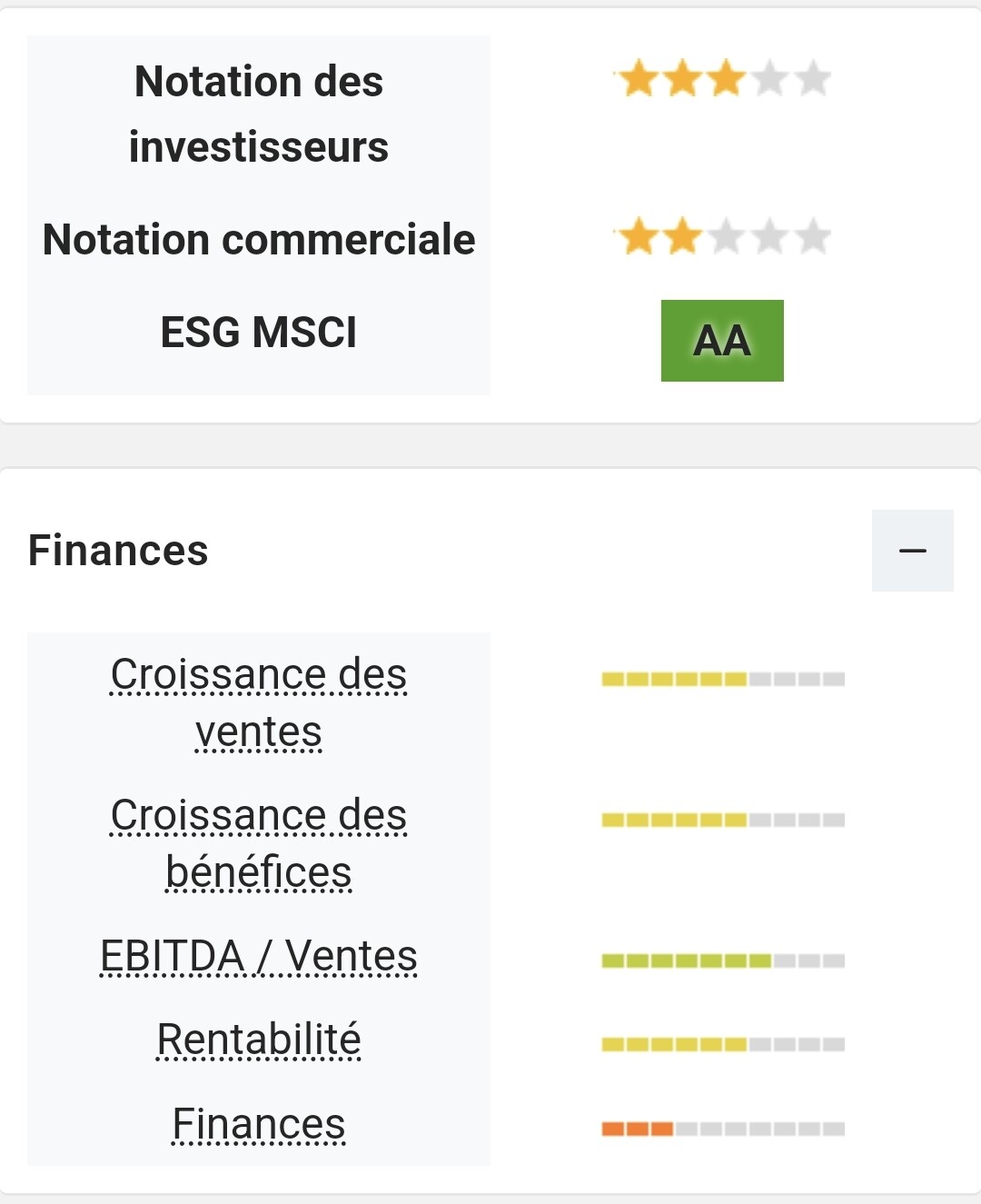This screenshot has width=981, height=1204.
Task: Click the Croissance des ventes rating bar
Action: click(x=723, y=679)
